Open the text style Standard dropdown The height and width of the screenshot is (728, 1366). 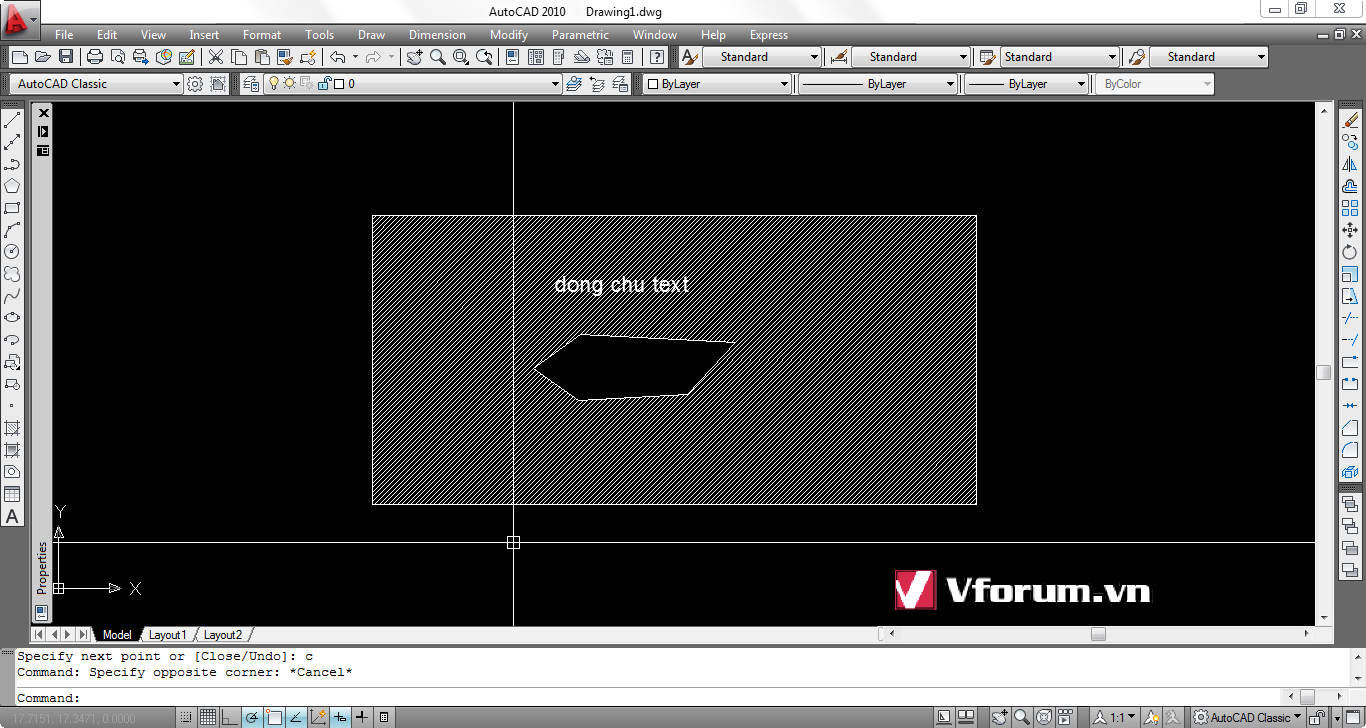coord(762,57)
